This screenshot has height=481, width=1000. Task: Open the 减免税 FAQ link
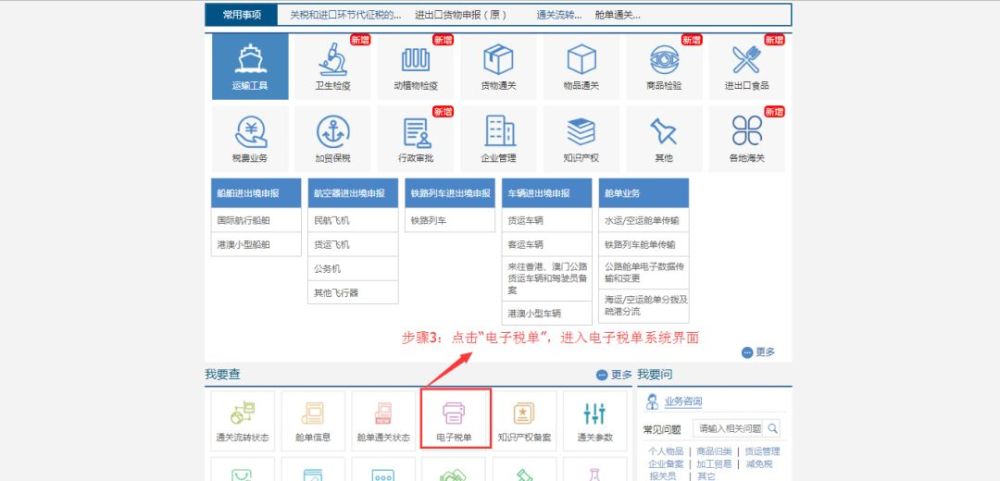coord(758,464)
